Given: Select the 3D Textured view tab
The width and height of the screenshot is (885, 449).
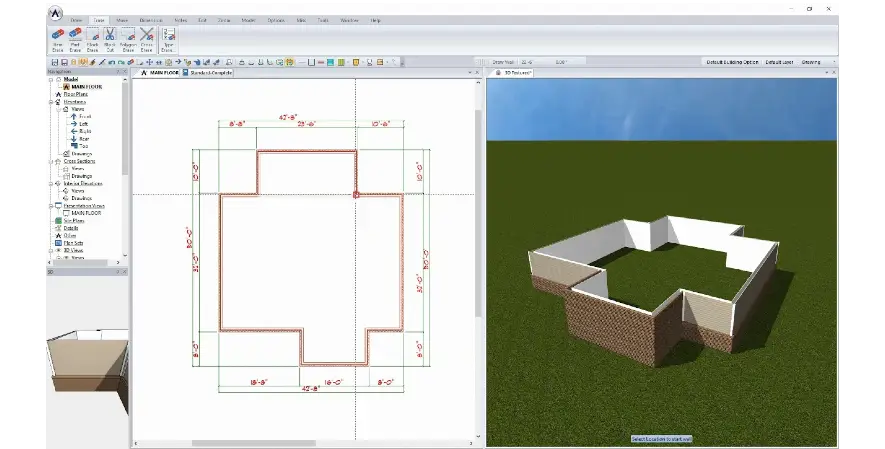Looking at the screenshot, I should 513,73.
